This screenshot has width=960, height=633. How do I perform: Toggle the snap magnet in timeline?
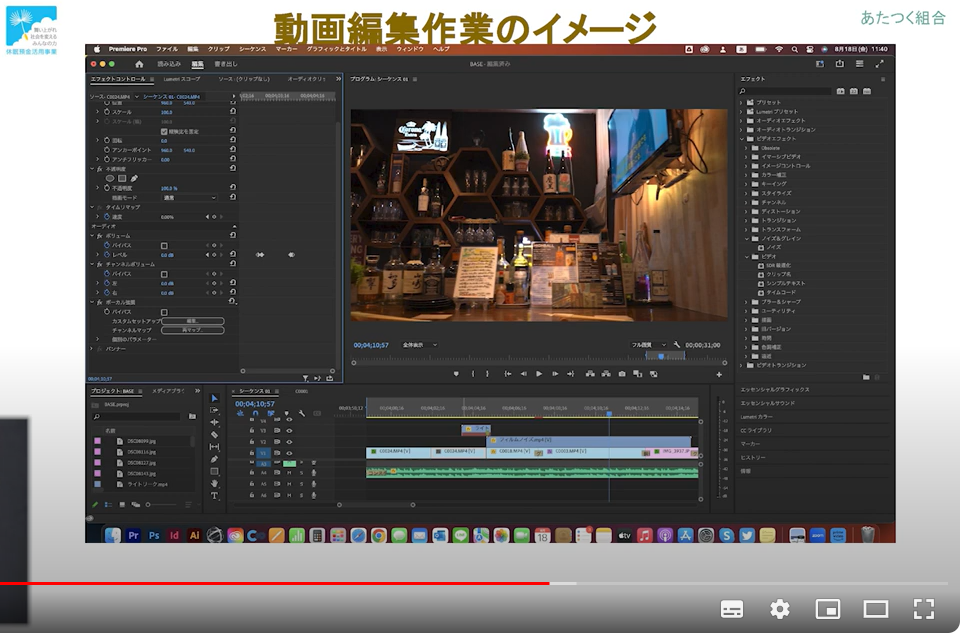tap(255, 413)
